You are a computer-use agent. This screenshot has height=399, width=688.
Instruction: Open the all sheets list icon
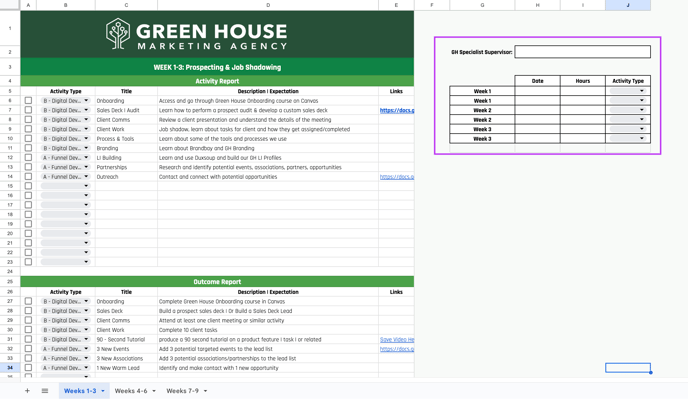pos(45,391)
